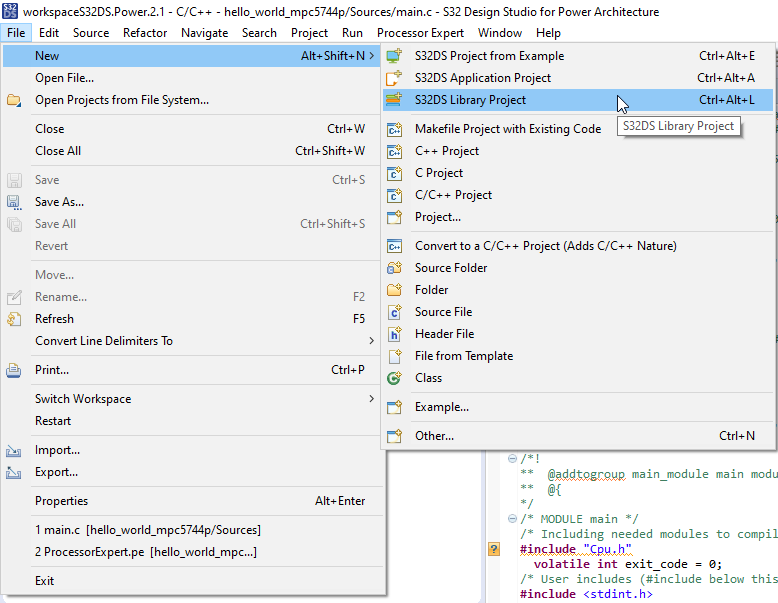Open the Search menu
778x603 pixels.
[x=259, y=33]
